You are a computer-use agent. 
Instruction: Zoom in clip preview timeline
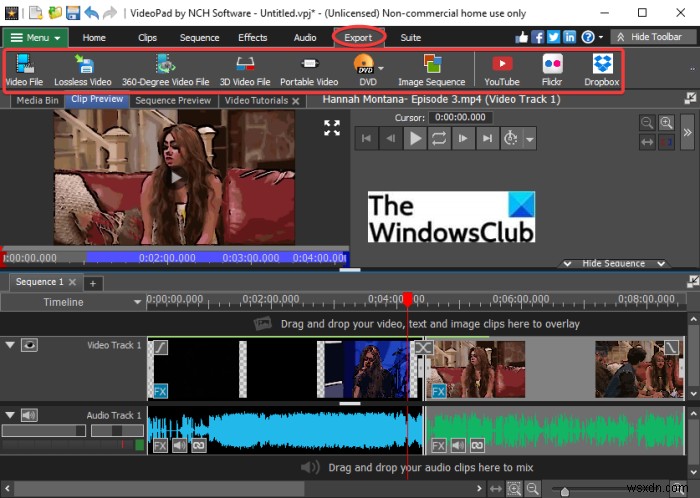pyautogui.click(x=666, y=123)
